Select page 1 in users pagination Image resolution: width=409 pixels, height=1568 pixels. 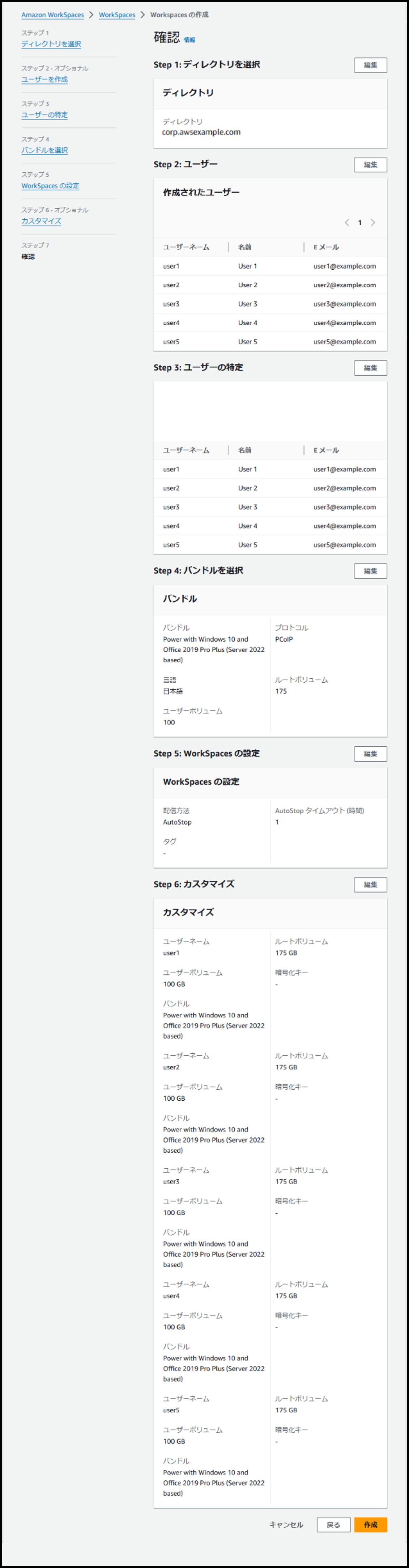[360, 223]
